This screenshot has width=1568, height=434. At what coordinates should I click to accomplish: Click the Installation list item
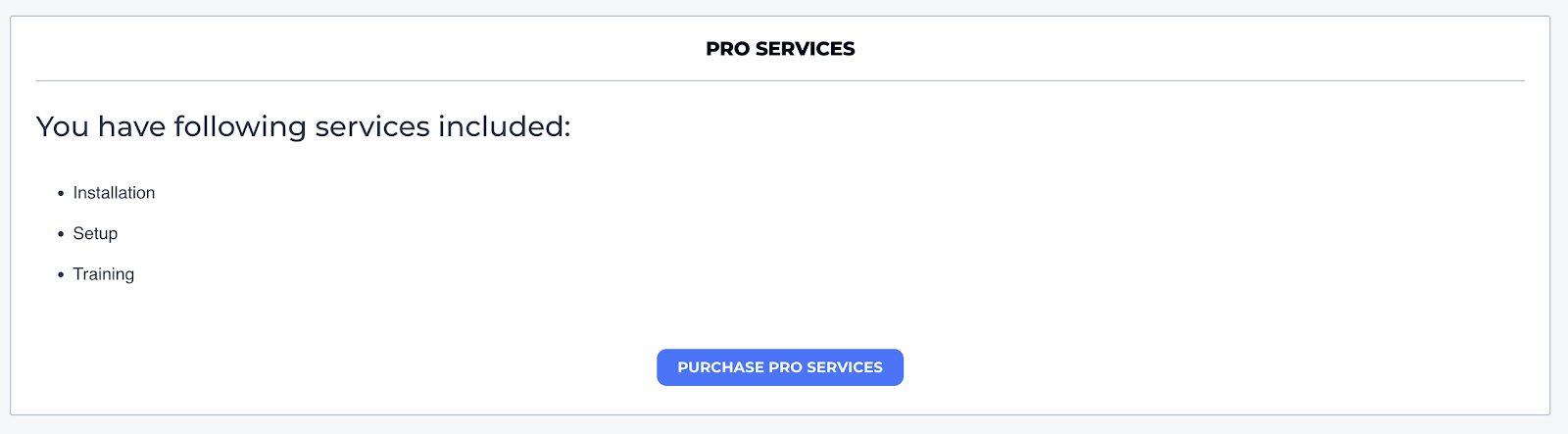[x=114, y=193]
